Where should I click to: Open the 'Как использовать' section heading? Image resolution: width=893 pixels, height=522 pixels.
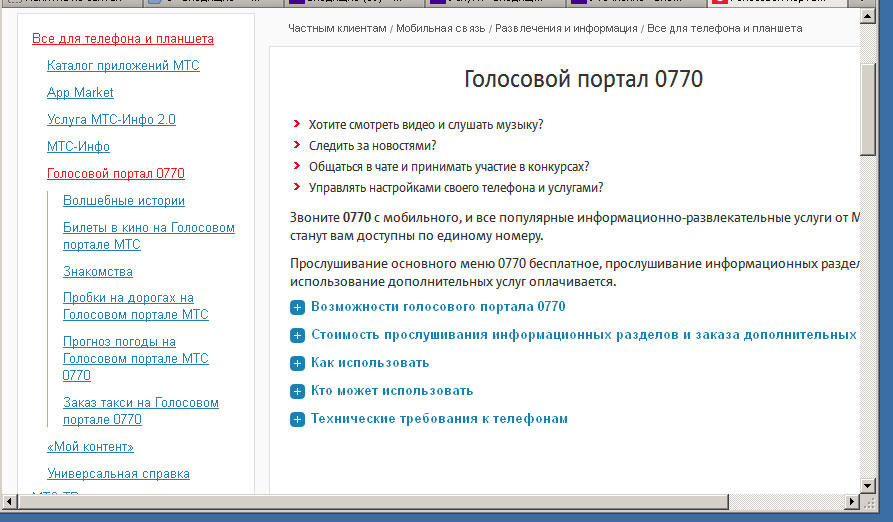pos(370,363)
